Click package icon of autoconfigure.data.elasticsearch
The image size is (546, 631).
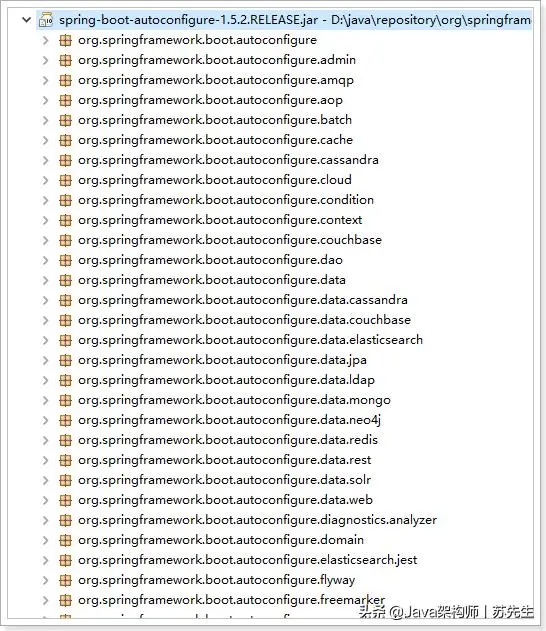[x=65, y=340]
